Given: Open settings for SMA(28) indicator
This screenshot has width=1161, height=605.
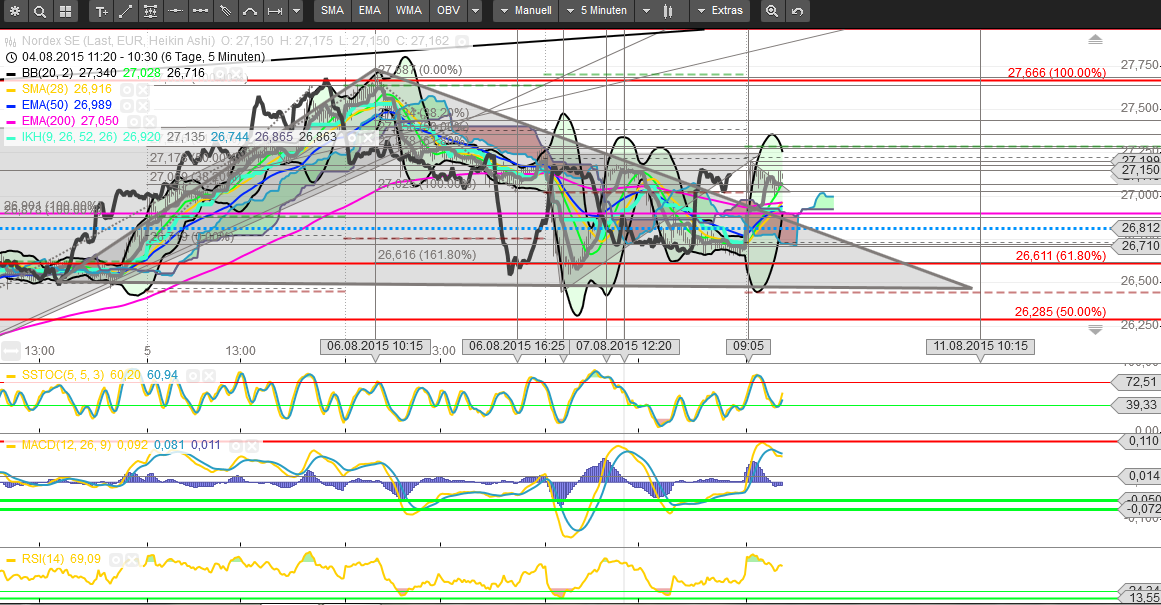Looking at the screenshot, I should (x=127, y=89).
